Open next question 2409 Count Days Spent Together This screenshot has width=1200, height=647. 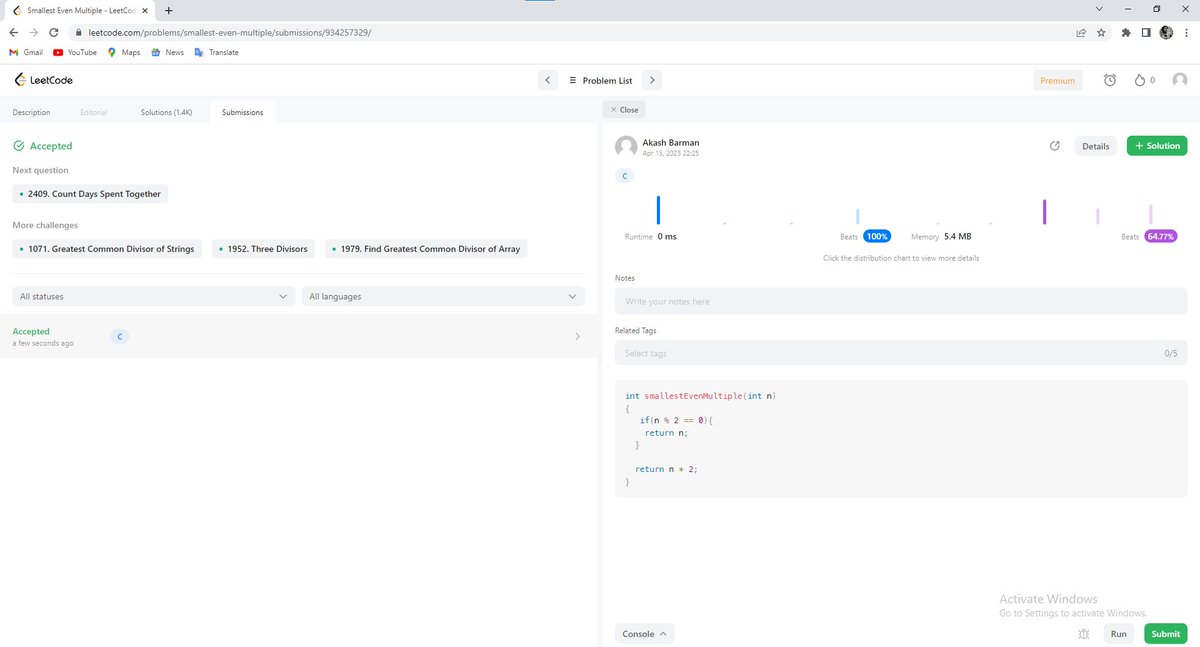coord(90,194)
